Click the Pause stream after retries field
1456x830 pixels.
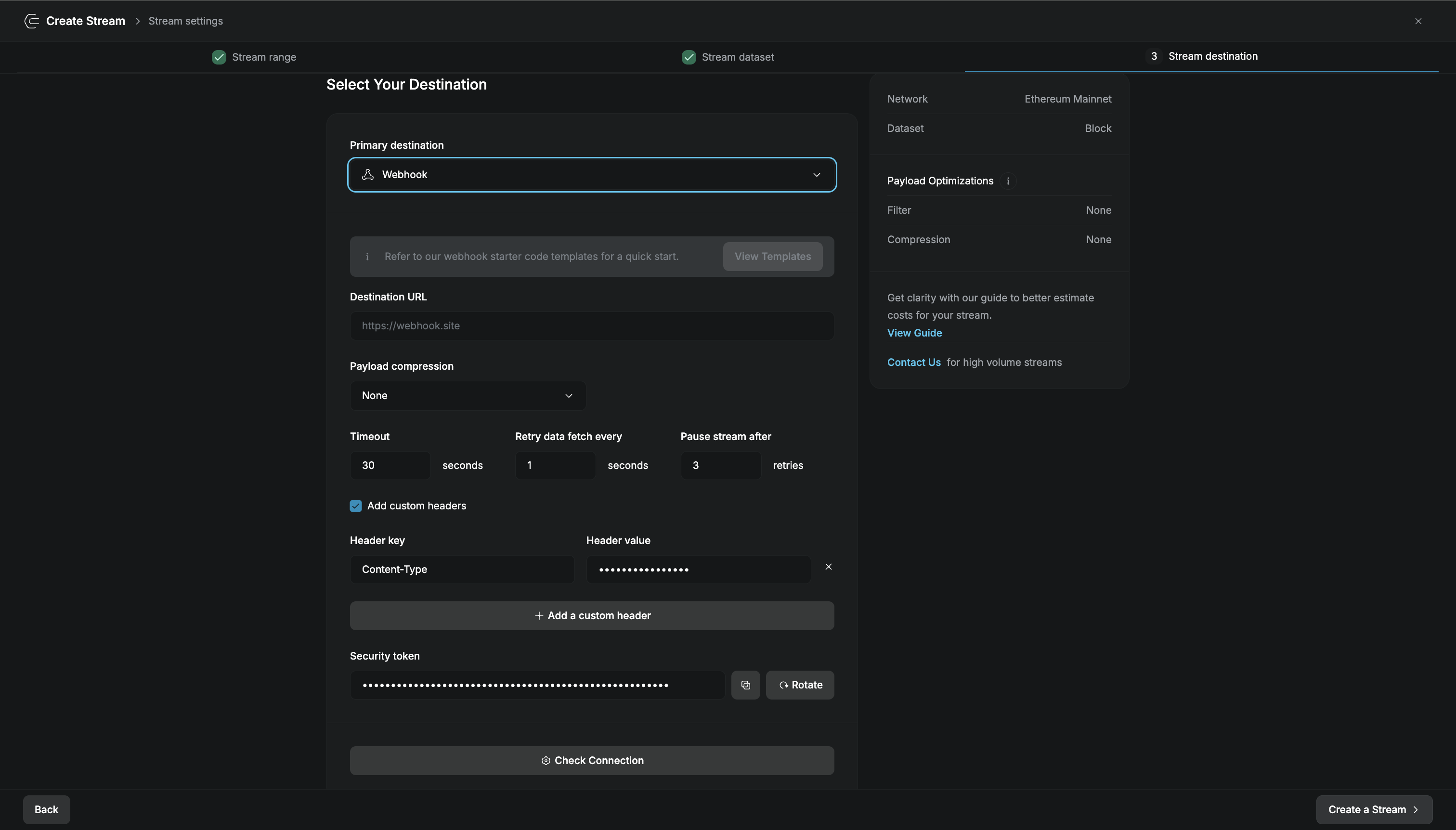[x=721, y=465]
